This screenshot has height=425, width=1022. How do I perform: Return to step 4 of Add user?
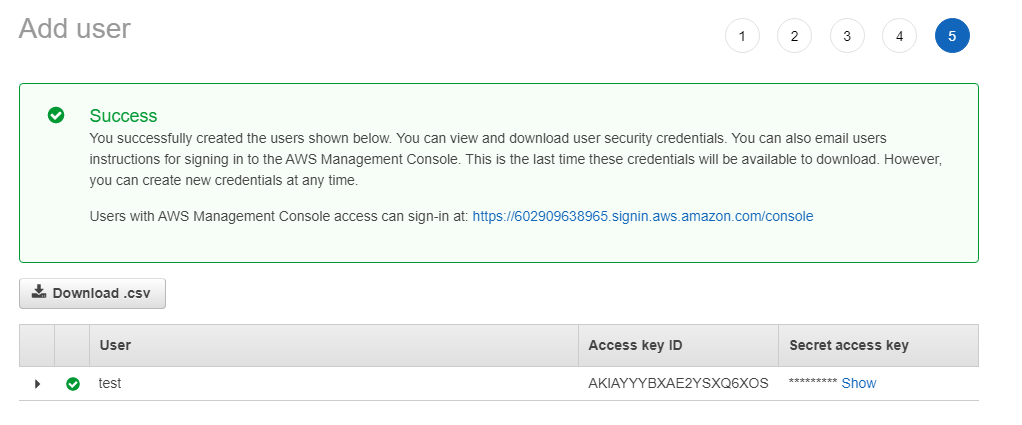pyautogui.click(x=899, y=36)
